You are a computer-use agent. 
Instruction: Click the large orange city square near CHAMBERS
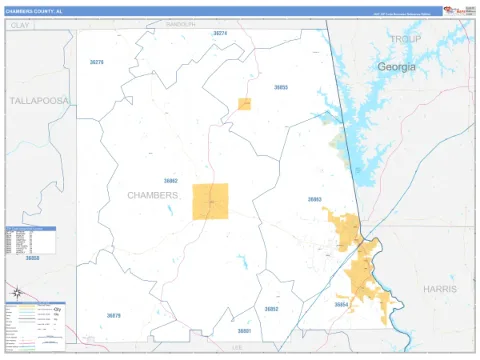pos(210,201)
